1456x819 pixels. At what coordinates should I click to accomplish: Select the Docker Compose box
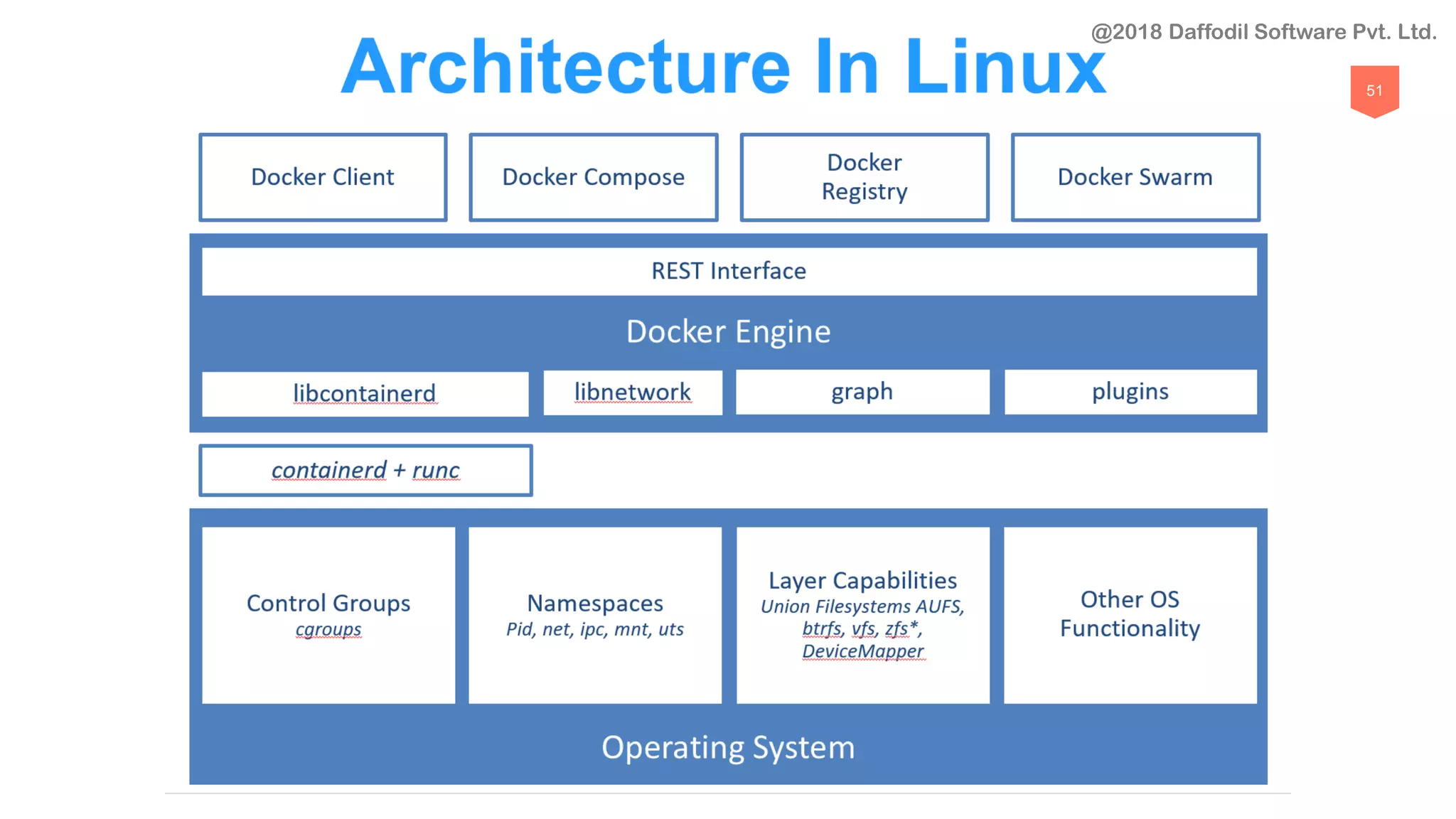pyautogui.click(x=593, y=177)
